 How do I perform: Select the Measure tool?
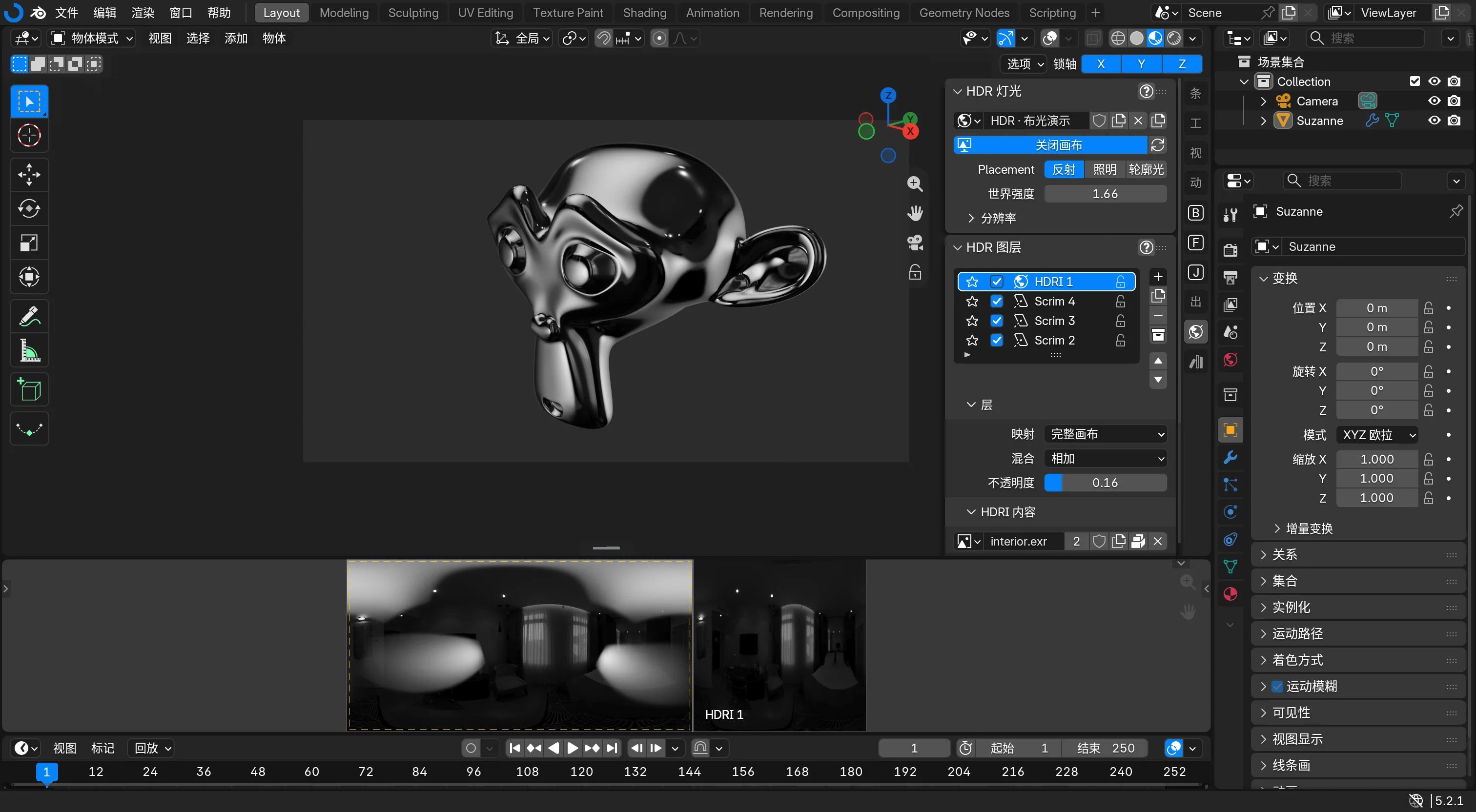29,351
